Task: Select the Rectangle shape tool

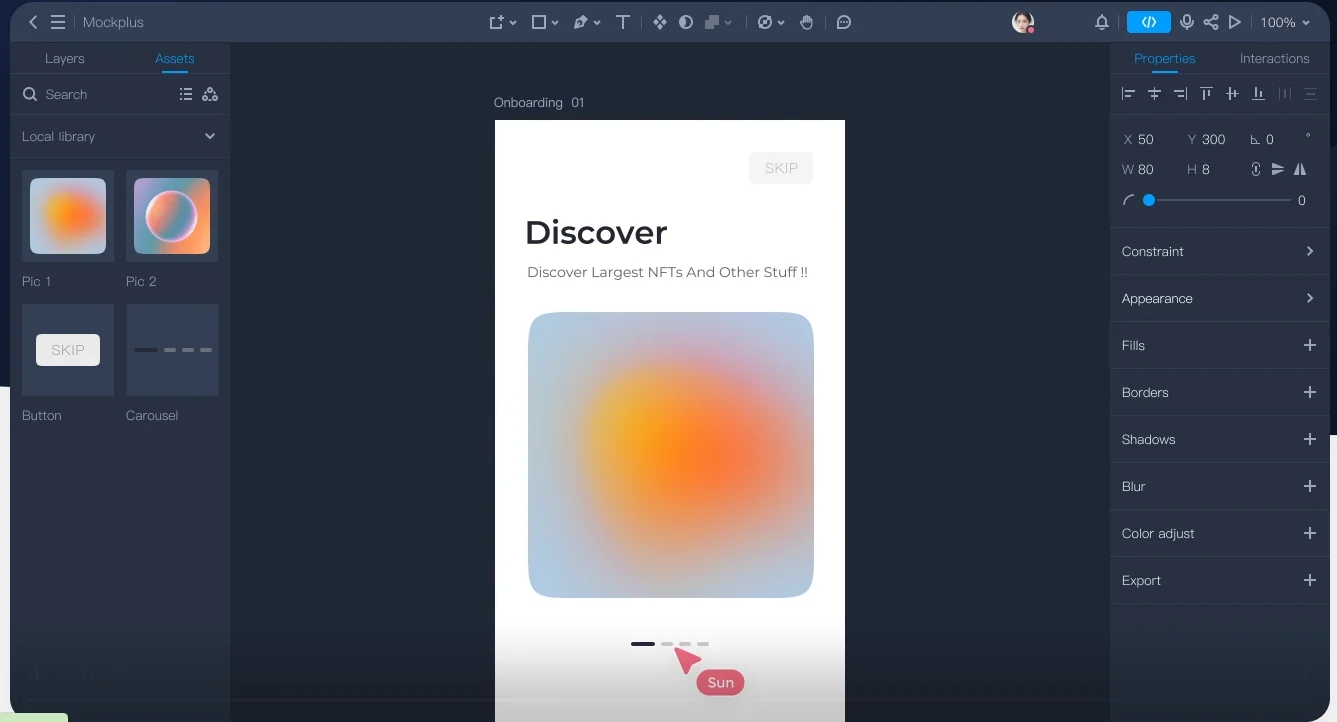Action: tap(538, 21)
